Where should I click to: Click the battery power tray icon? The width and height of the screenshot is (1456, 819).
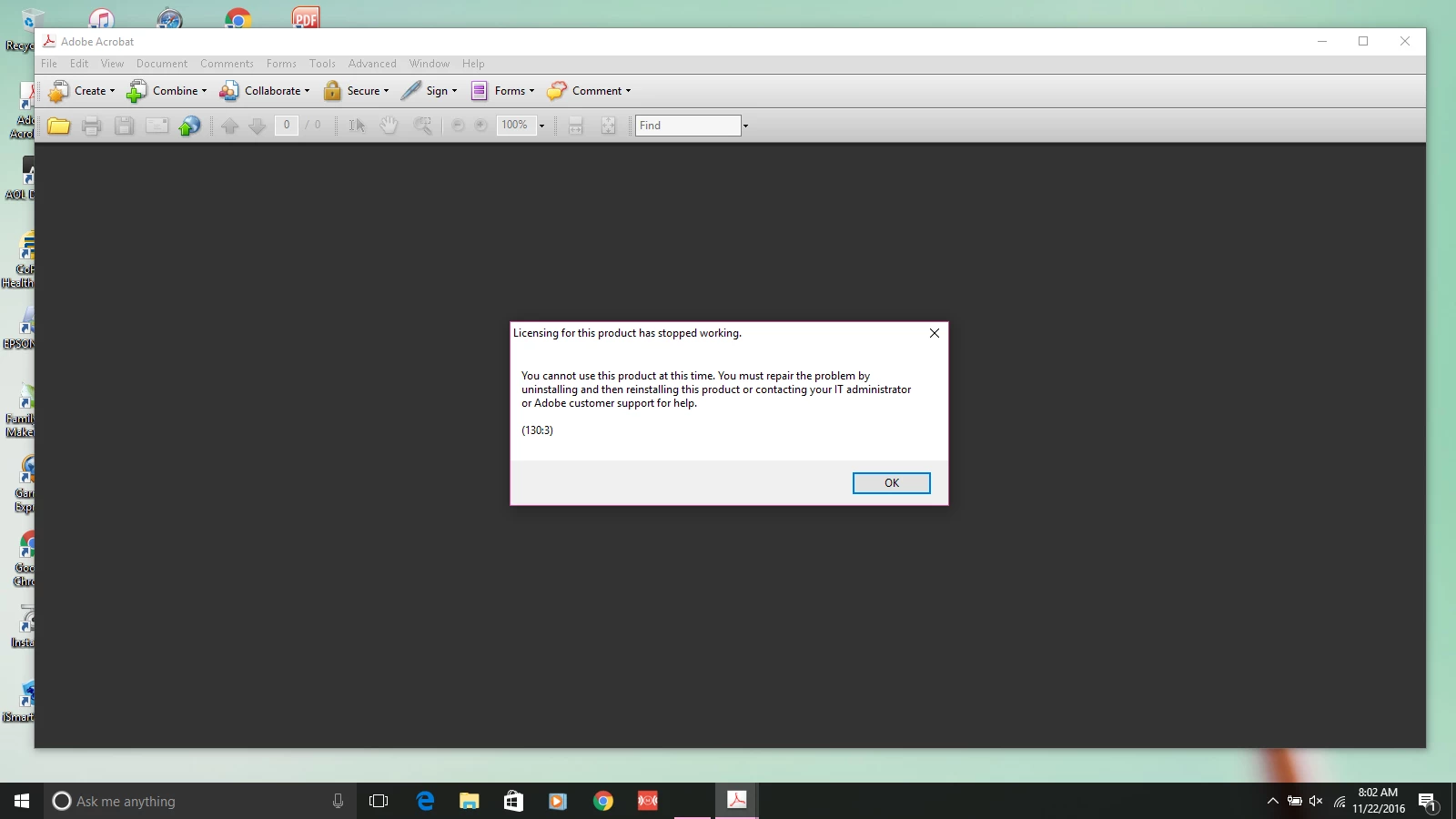[x=1294, y=801]
